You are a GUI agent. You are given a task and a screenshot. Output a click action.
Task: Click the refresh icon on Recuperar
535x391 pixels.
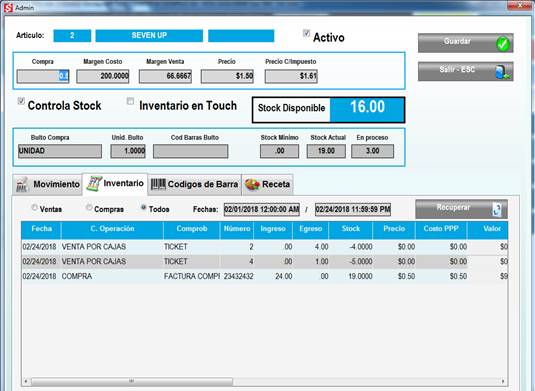pyautogui.click(x=497, y=209)
